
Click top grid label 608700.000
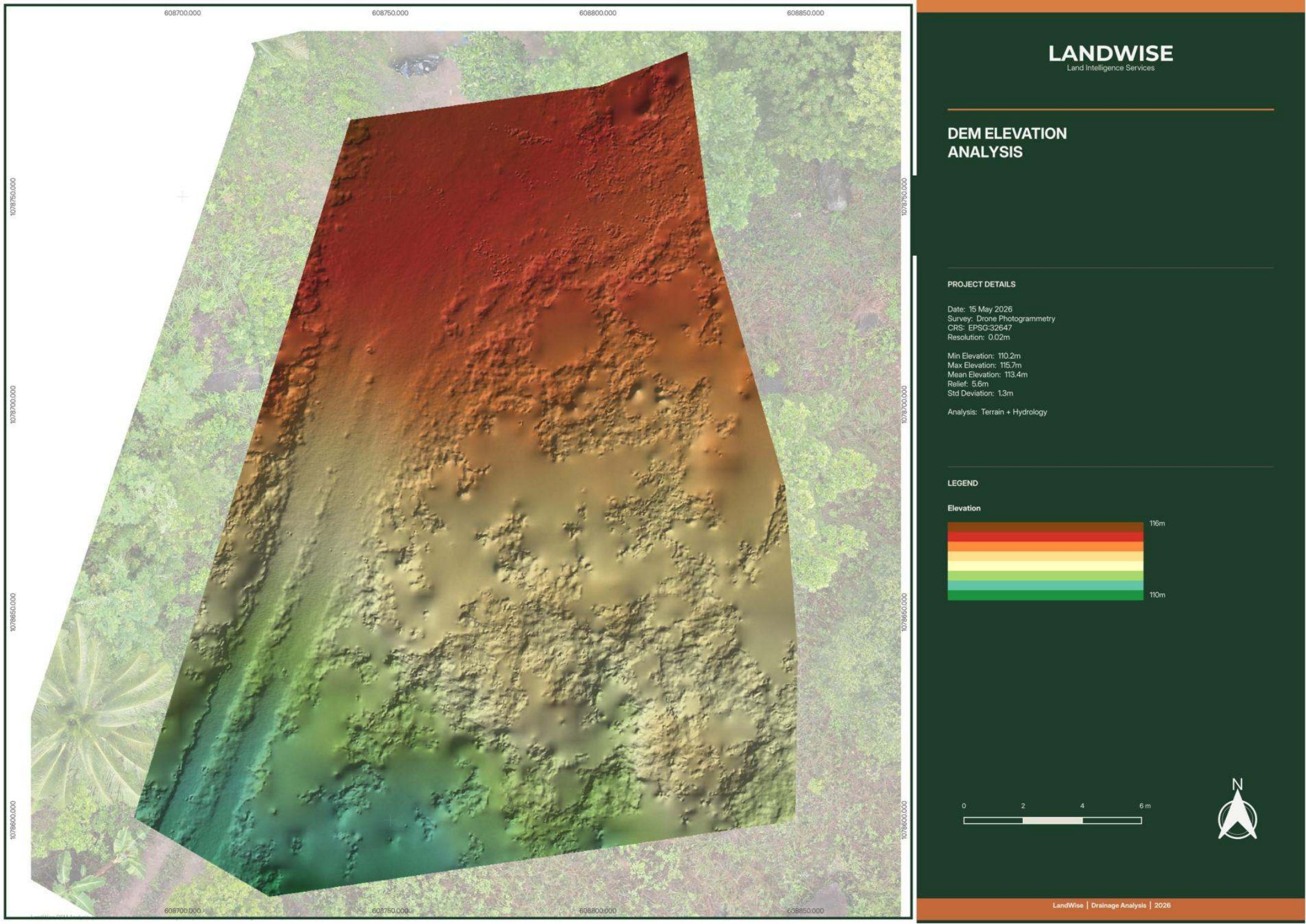coord(182,13)
